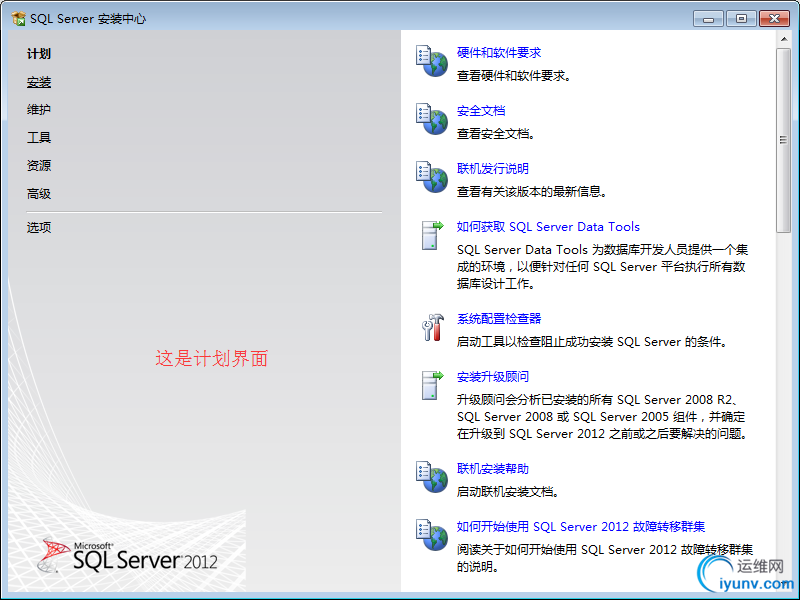Select the 计划 page in the sidebar
This screenshot has height=600, width=800.
pyautogui.click(x=39, y=54)
